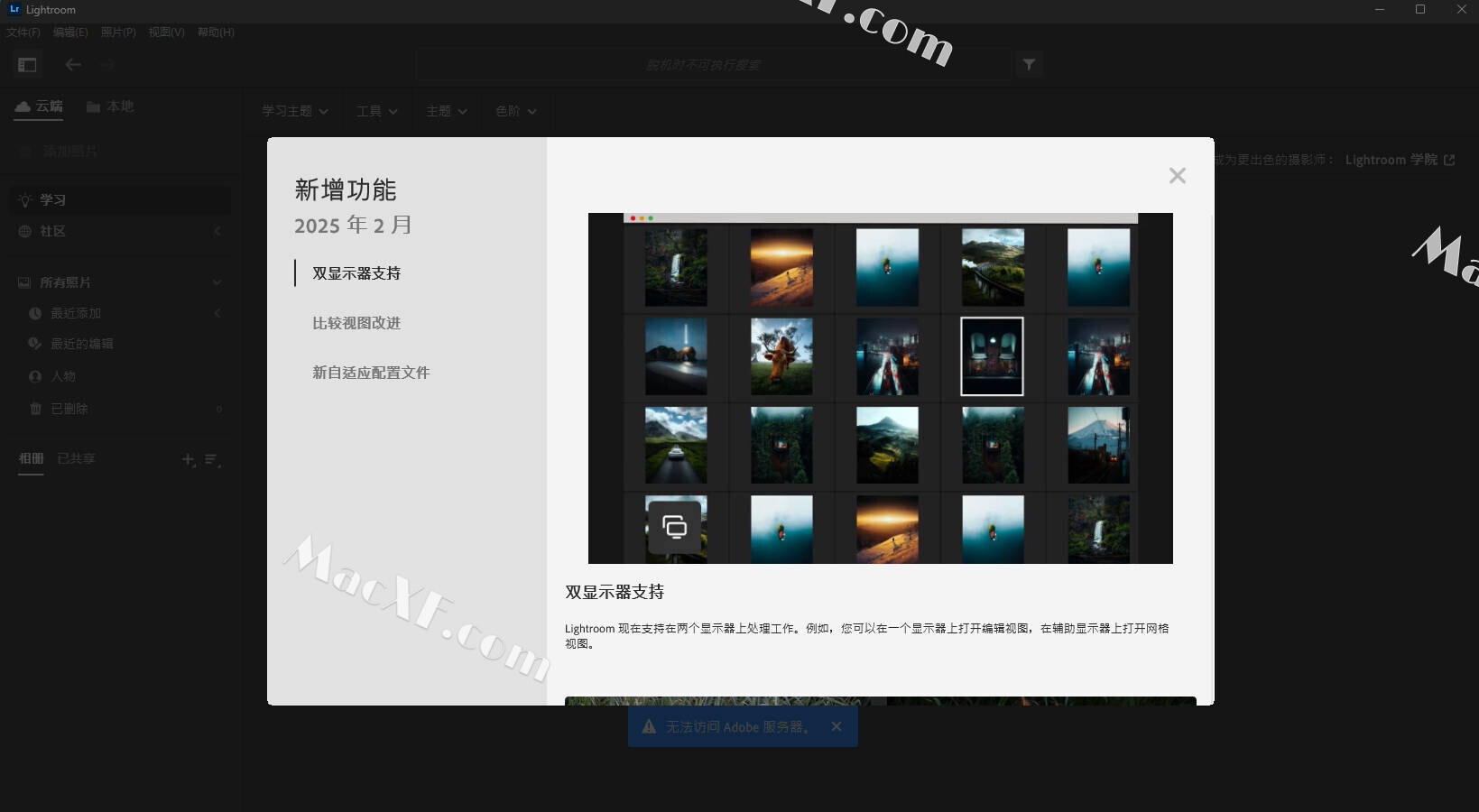Viewport: 1479px width, 812px height.
Task: Open the 照片(P) menu
Action: pyautogui.click(x=118, y=32)
